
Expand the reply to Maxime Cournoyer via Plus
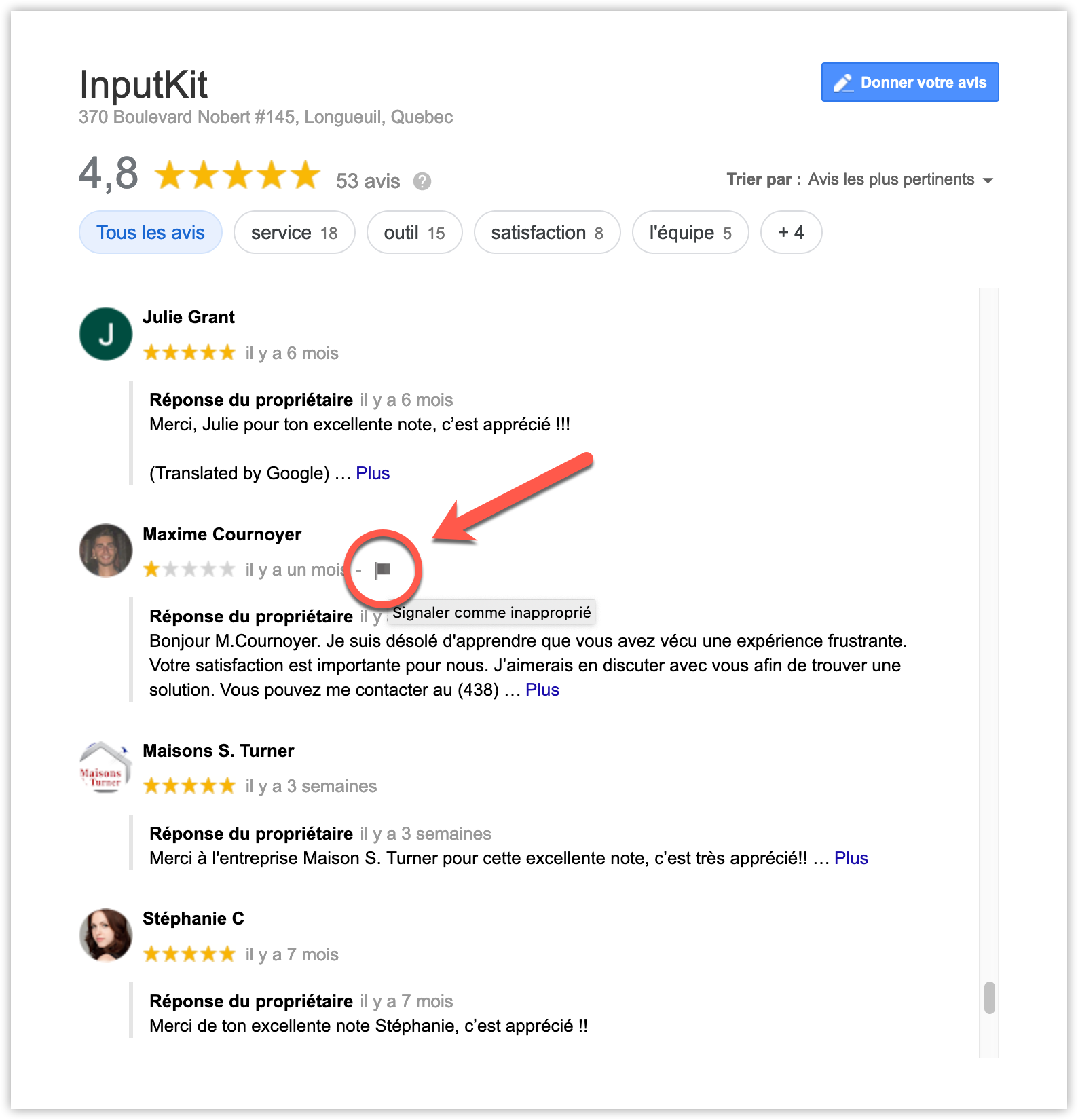[542, 690]
